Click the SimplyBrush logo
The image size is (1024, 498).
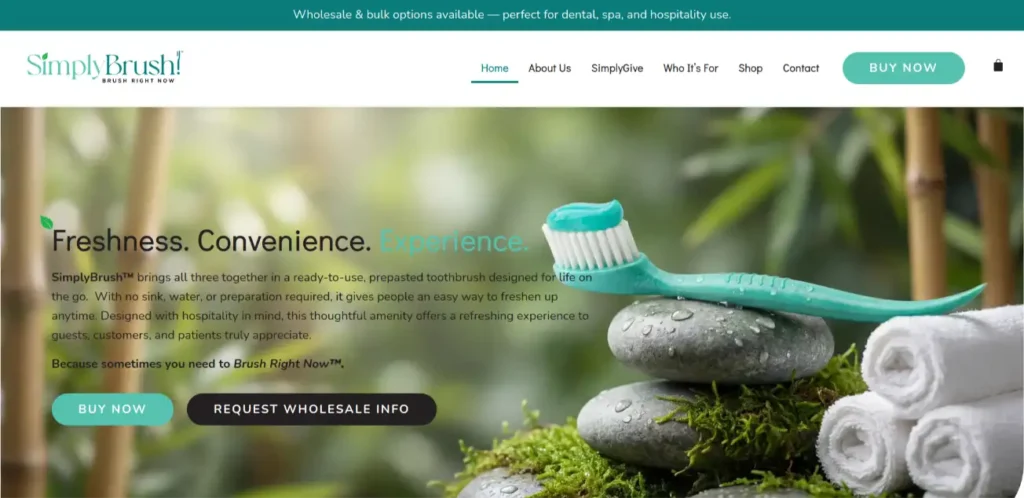[104, 67]
